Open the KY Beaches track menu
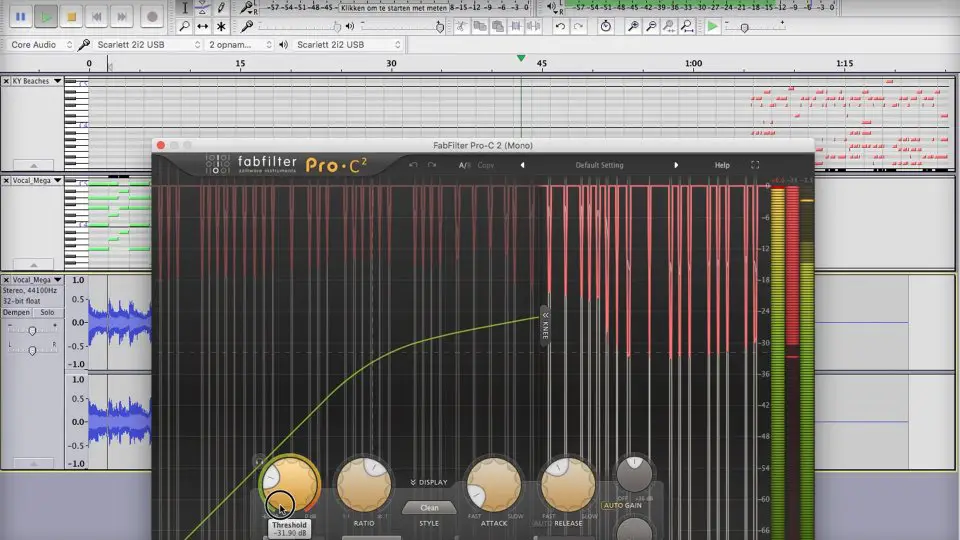Screen dimensions: 960x540 (x=37, y=81)
